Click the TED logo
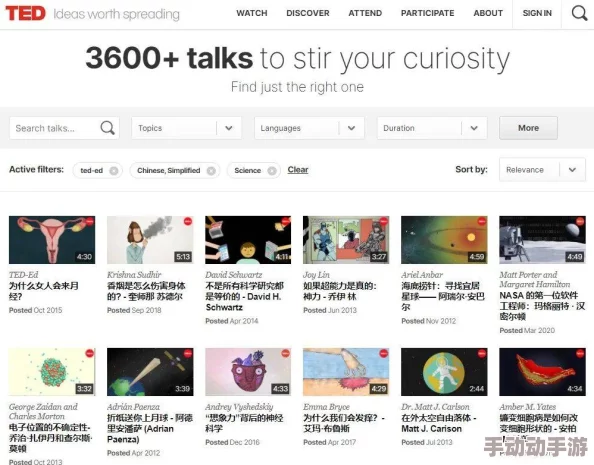The image size is (594, 465). [25, 13]
